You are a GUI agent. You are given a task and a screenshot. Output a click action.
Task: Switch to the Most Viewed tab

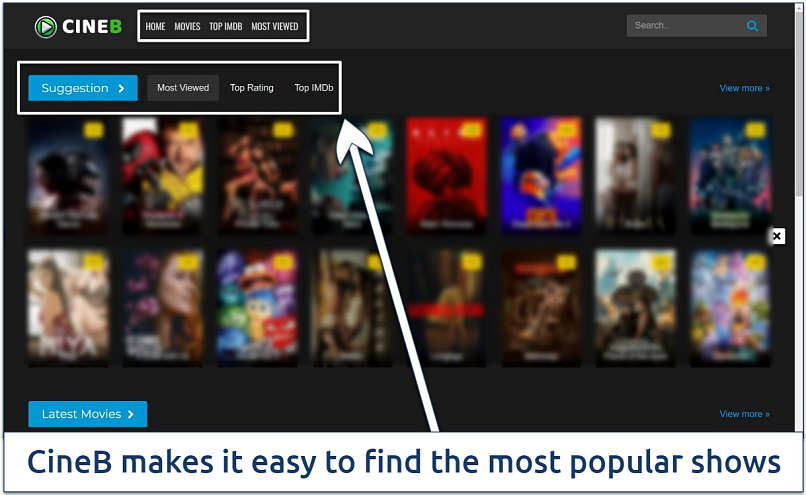pyautogui.click(x=183, y=88)
